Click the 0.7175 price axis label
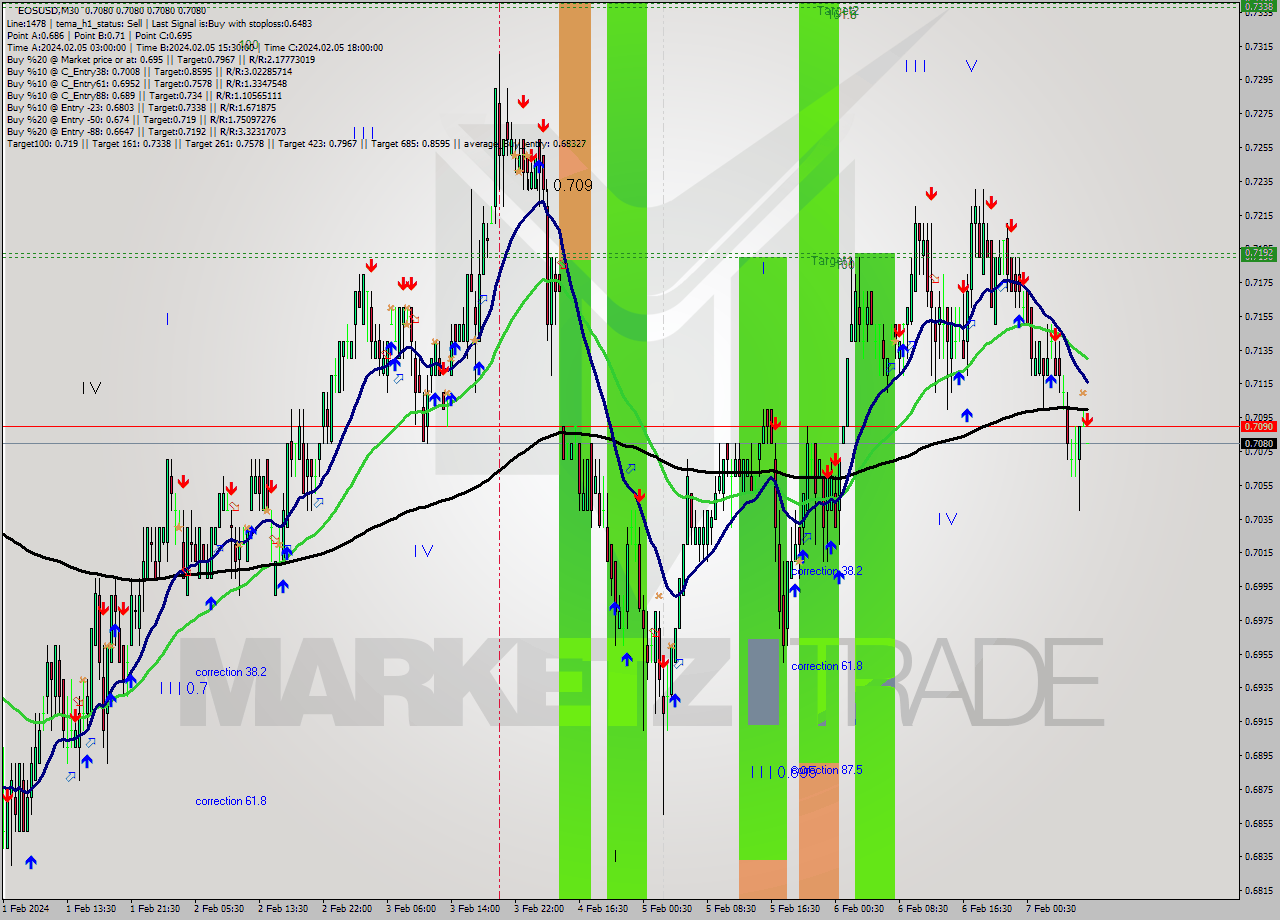The image size is (1280, 920). [1258, 283]
